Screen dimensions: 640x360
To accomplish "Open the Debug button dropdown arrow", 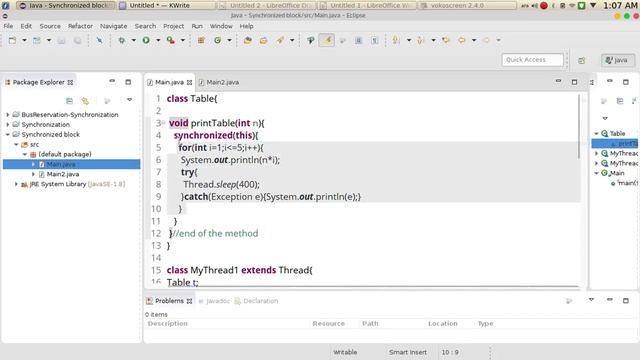I will click(133, 40).
